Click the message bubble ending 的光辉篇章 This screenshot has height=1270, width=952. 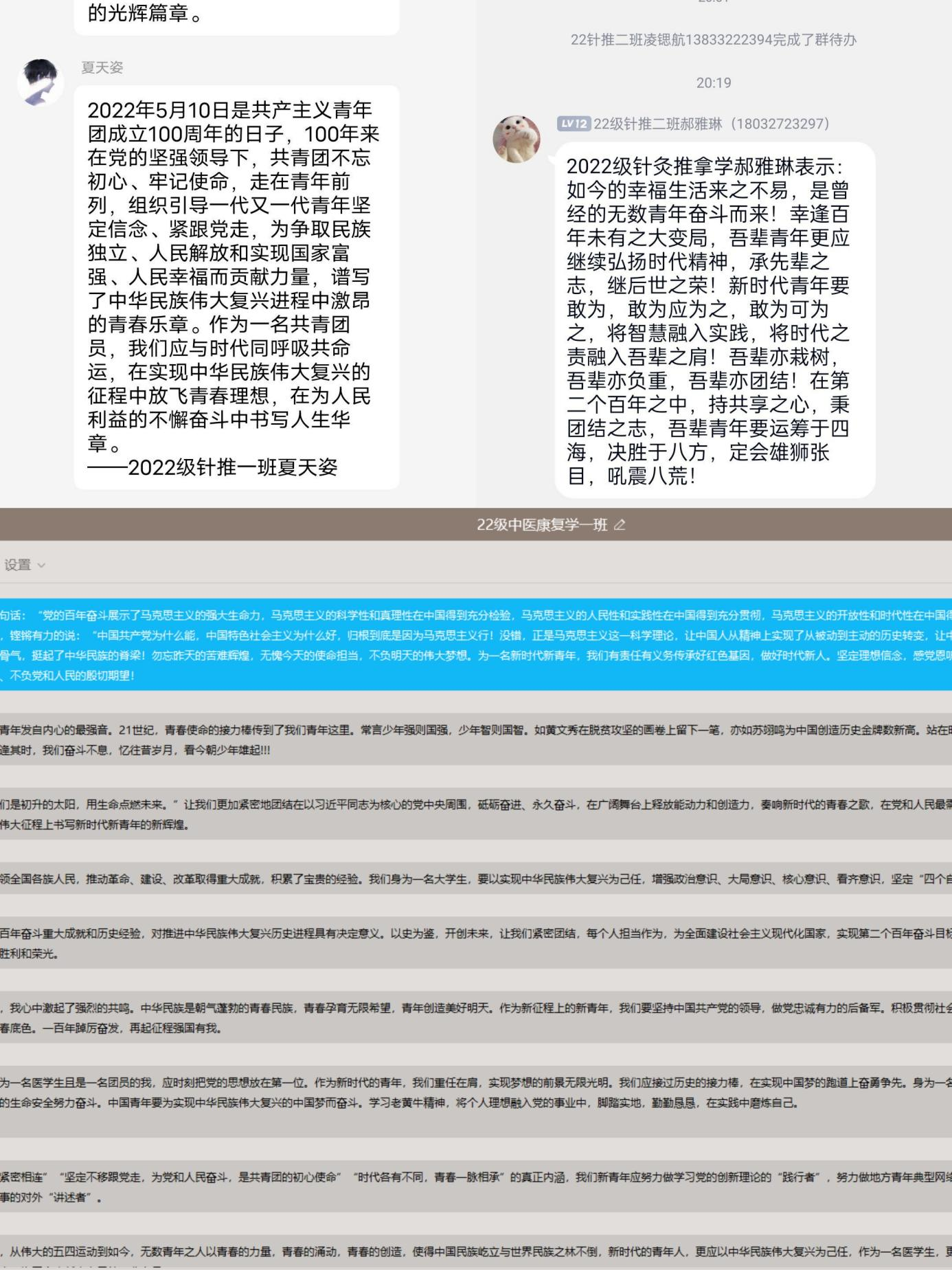click(x=236, y=15)
